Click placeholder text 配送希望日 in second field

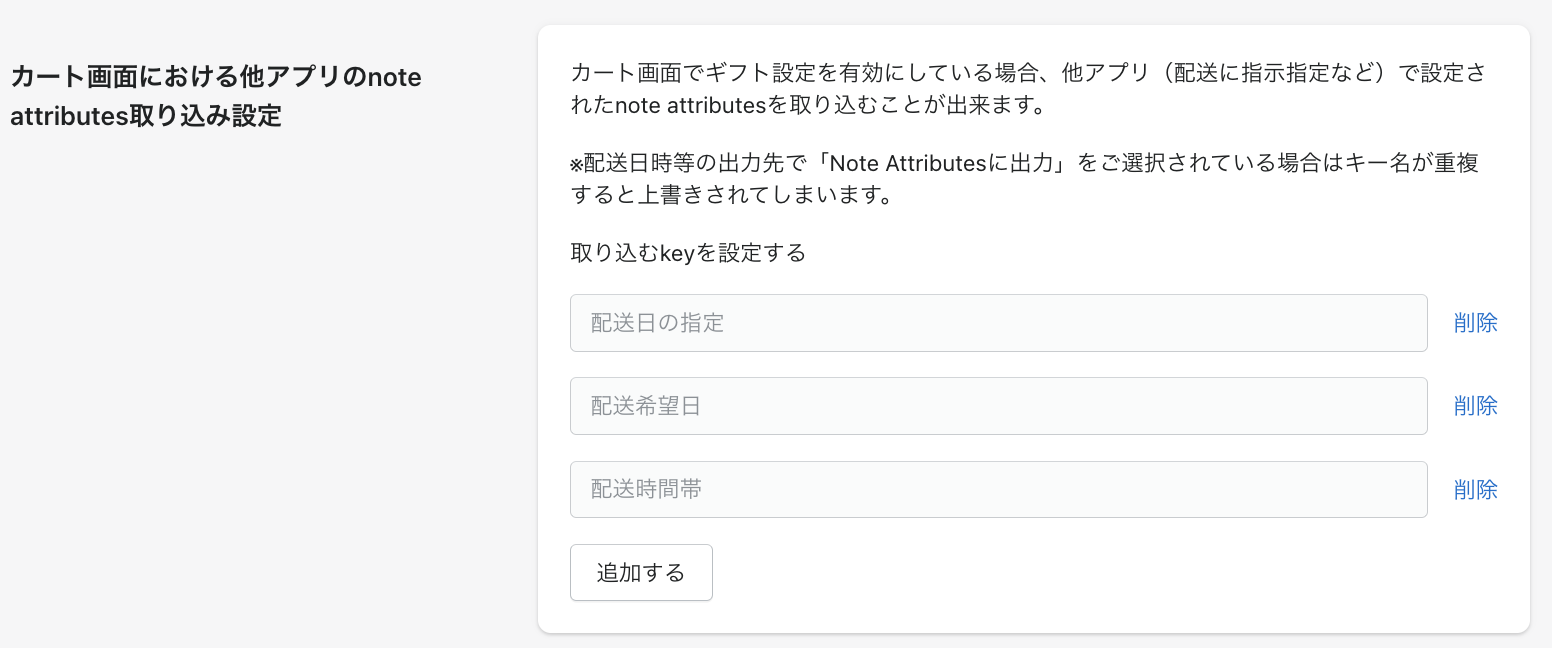coord(645,406)
